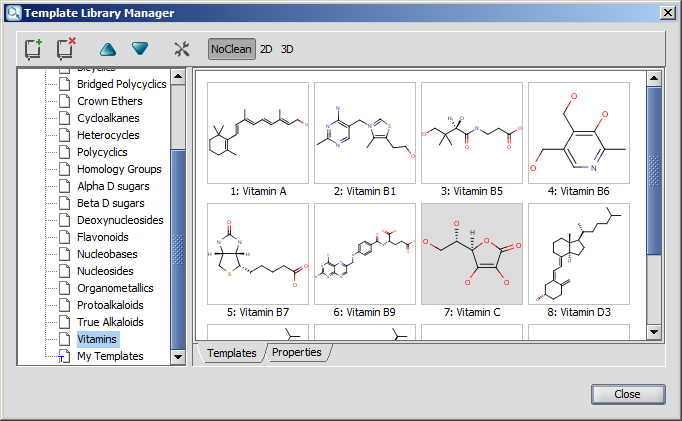Screen dimensions: 682x421
Task: Open the template settings tools icon
Action: click(x=182, y=49)
